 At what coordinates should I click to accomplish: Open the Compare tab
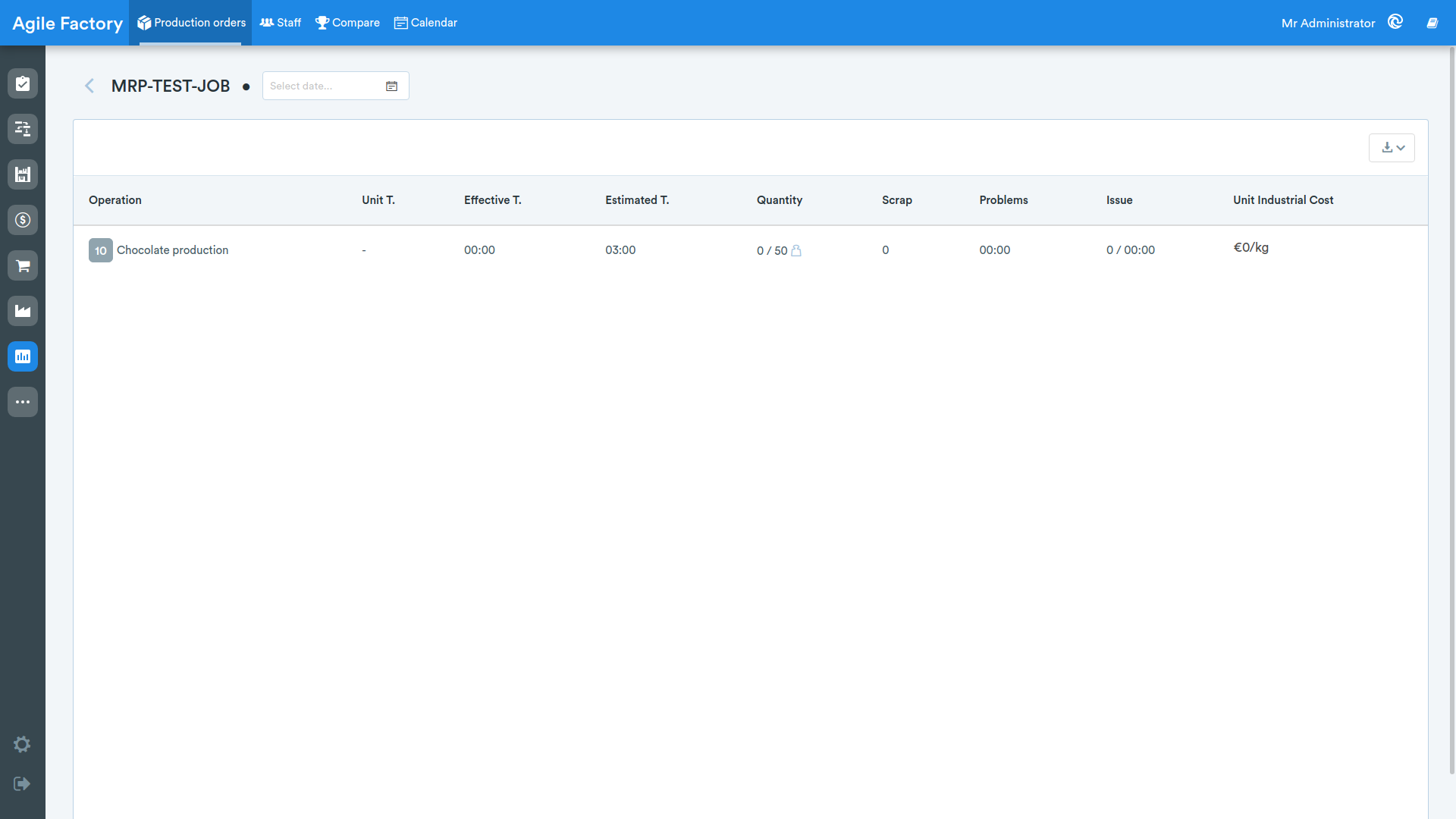pos(347,23)
